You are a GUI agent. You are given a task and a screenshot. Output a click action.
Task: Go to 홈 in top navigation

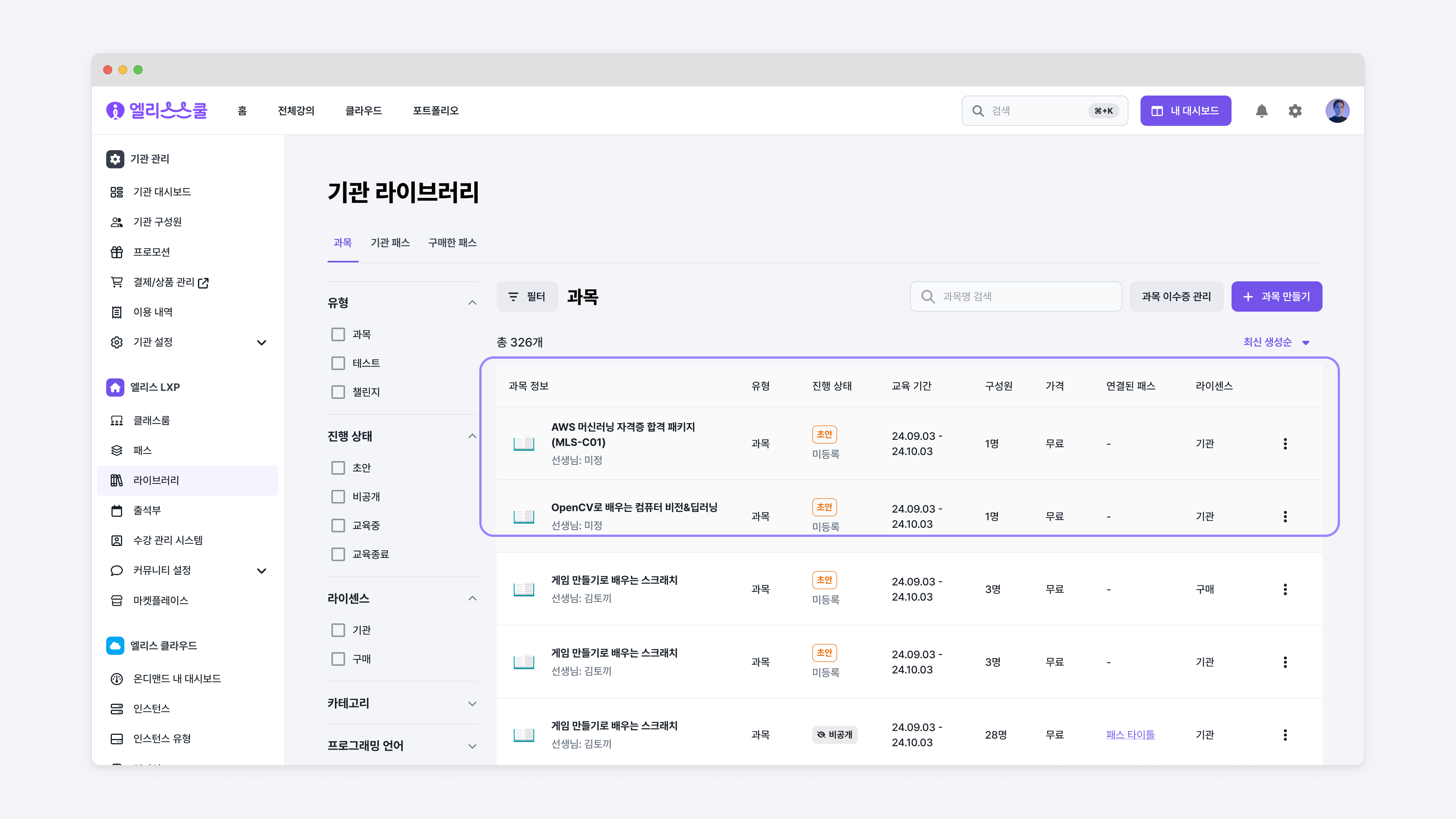243,111
